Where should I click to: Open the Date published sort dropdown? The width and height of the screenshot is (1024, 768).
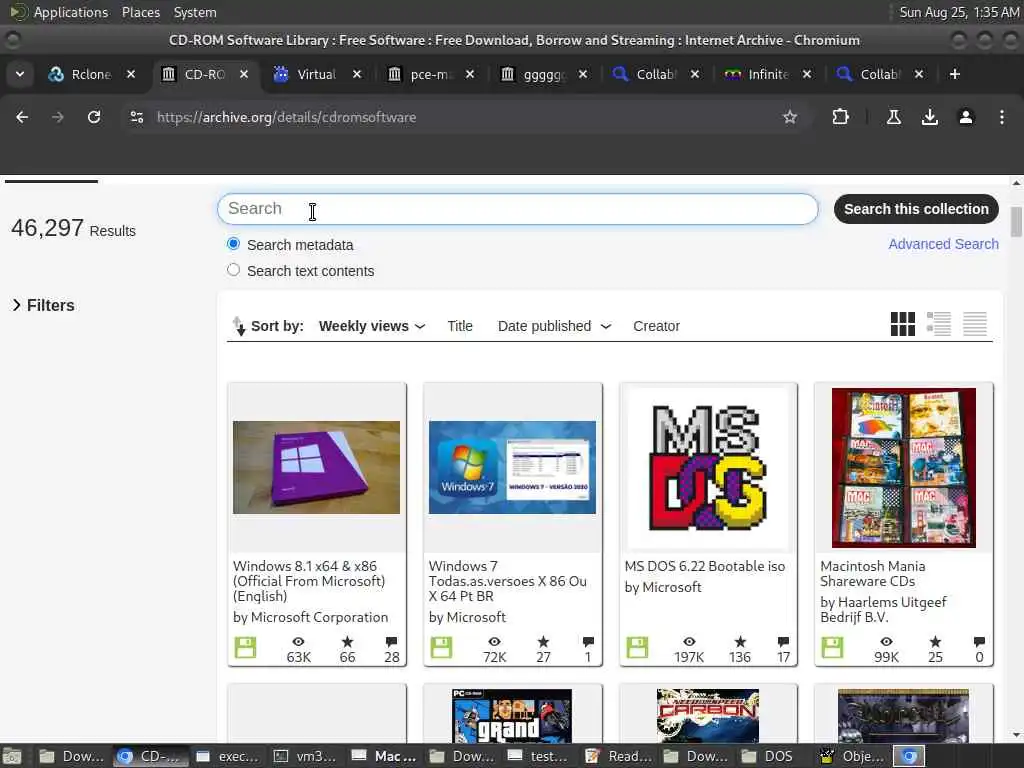pyautogui.click(x=554, y=326)
